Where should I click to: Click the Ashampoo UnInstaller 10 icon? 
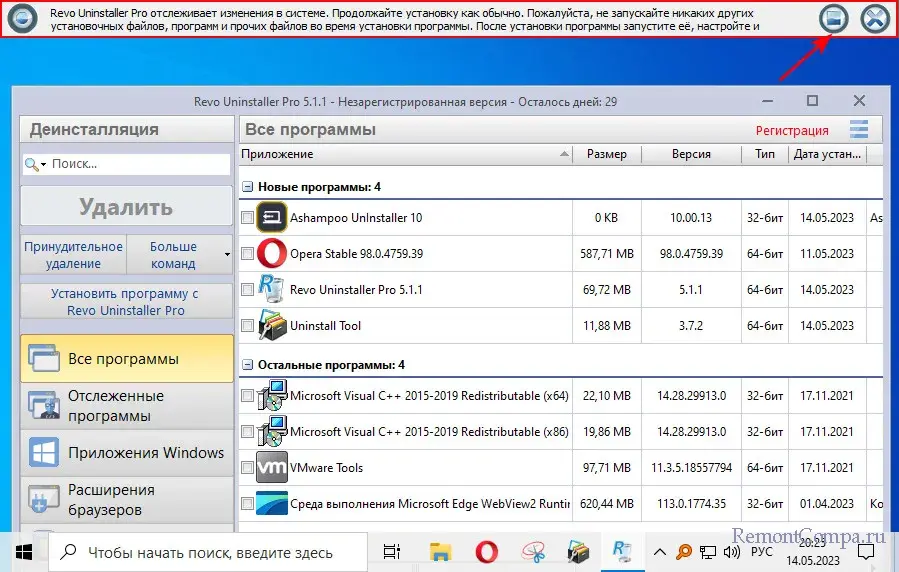pos(272,218)
